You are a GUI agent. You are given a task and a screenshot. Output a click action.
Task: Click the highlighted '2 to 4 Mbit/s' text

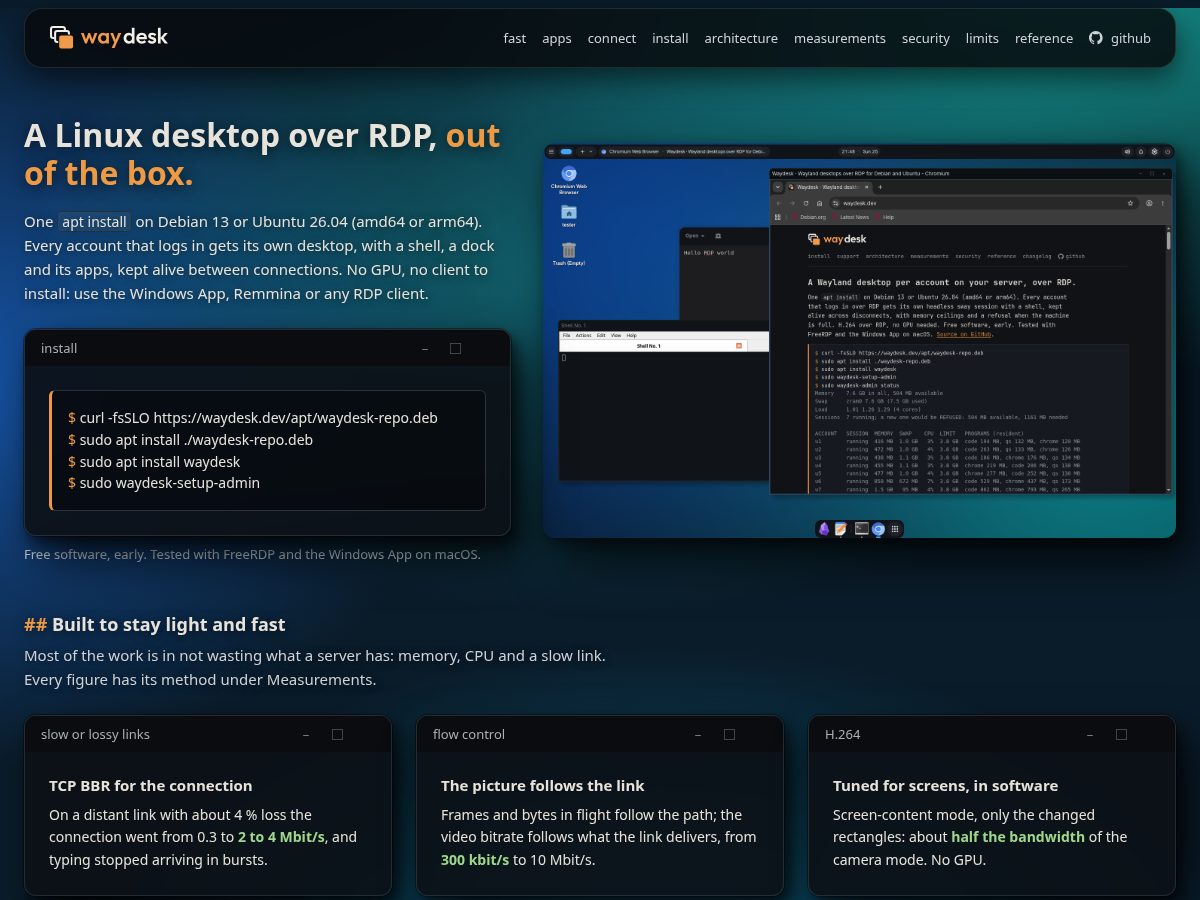pos(281,837)
